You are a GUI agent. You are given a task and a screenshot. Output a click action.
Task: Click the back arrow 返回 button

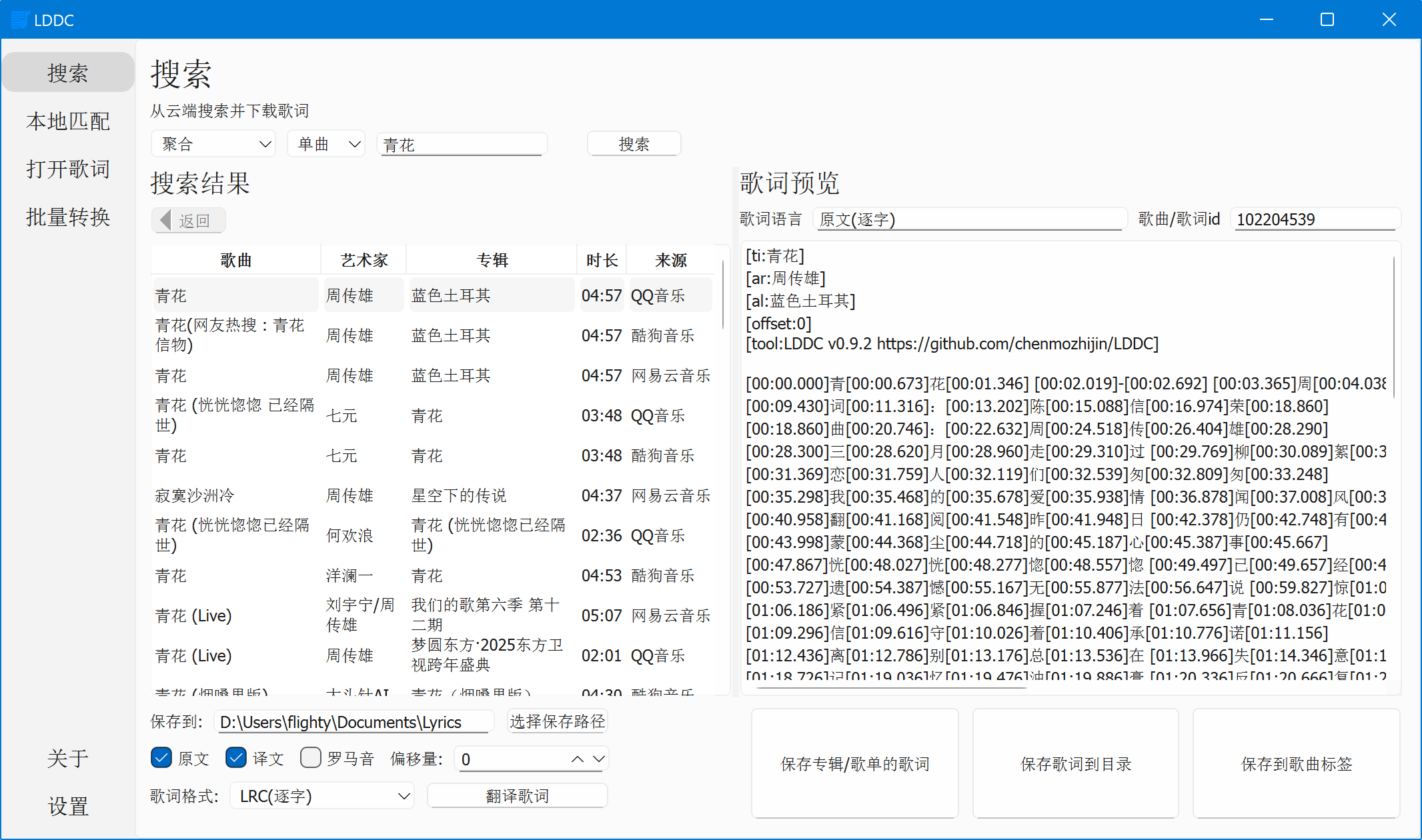tap(188, 221)
